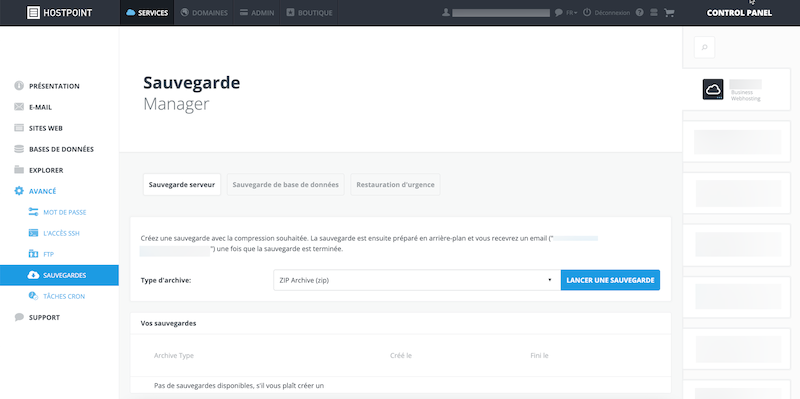Viewport: 800px width, 399px height.
Task: Click the database stack icon
Action: coord(19,149)
